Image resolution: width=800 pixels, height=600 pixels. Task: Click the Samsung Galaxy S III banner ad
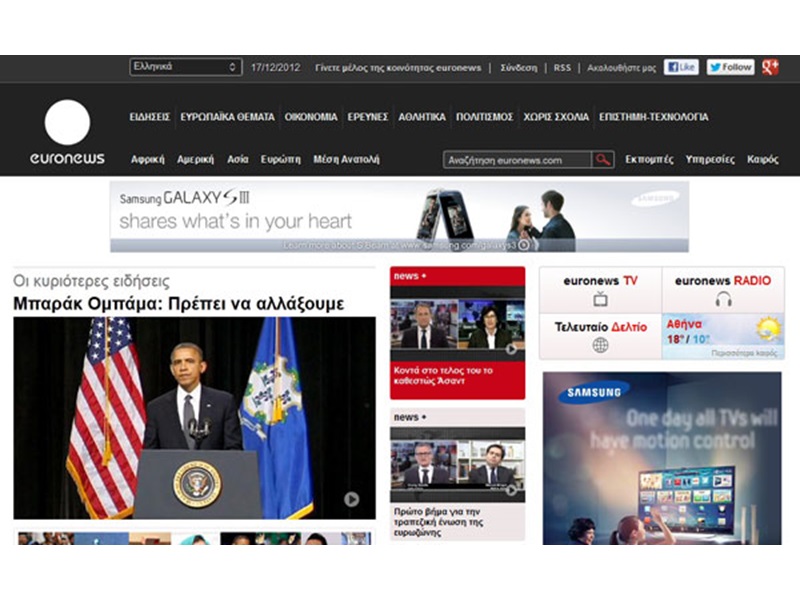[399, 217]
